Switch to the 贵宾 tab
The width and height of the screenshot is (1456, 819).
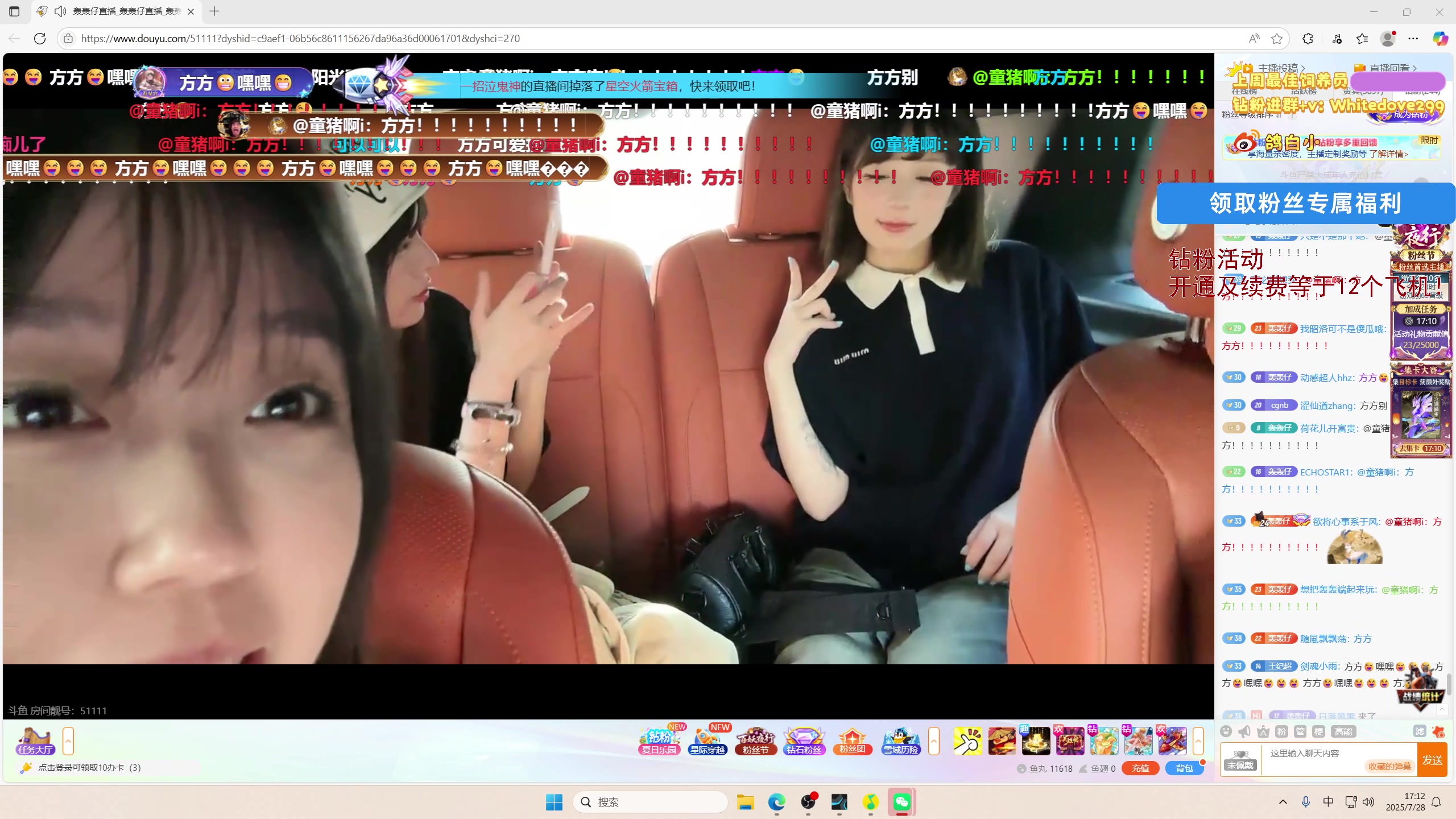tap(1362, 91)
